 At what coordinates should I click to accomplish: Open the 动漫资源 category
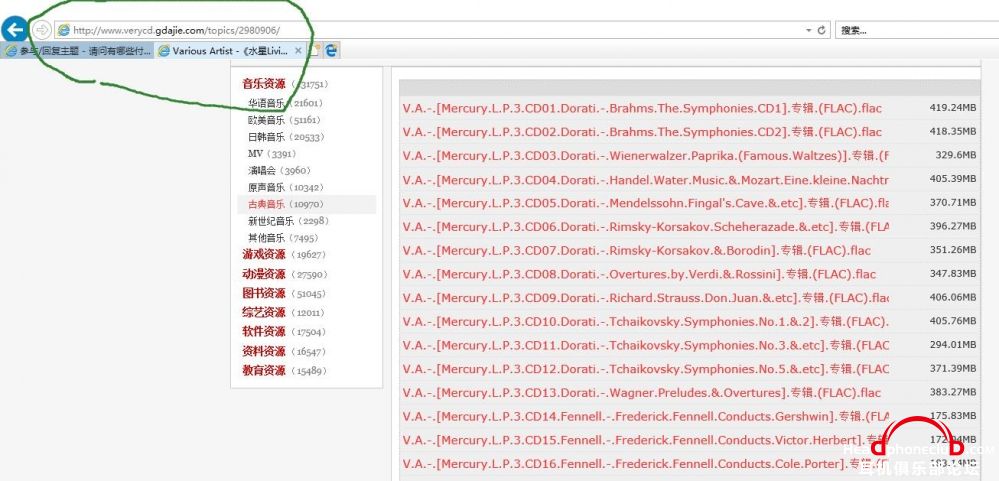click(x=264, y=274)
